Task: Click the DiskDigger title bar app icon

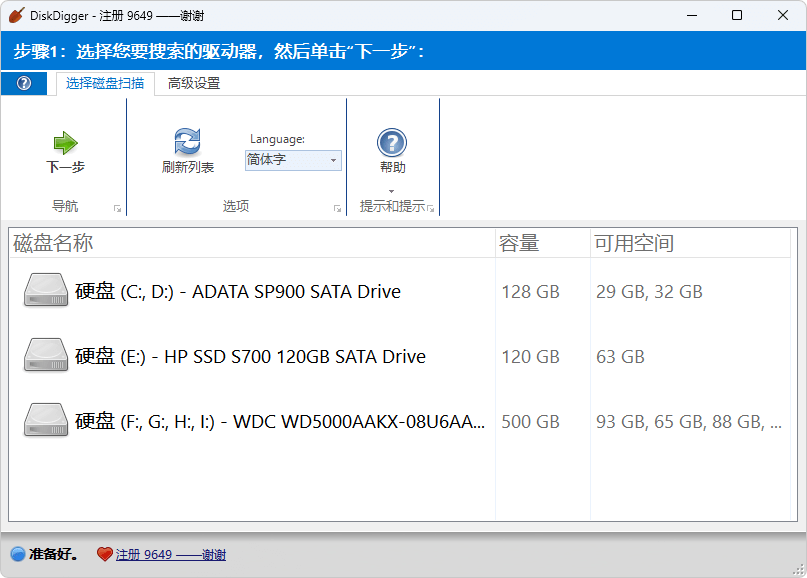Action: 16,15
